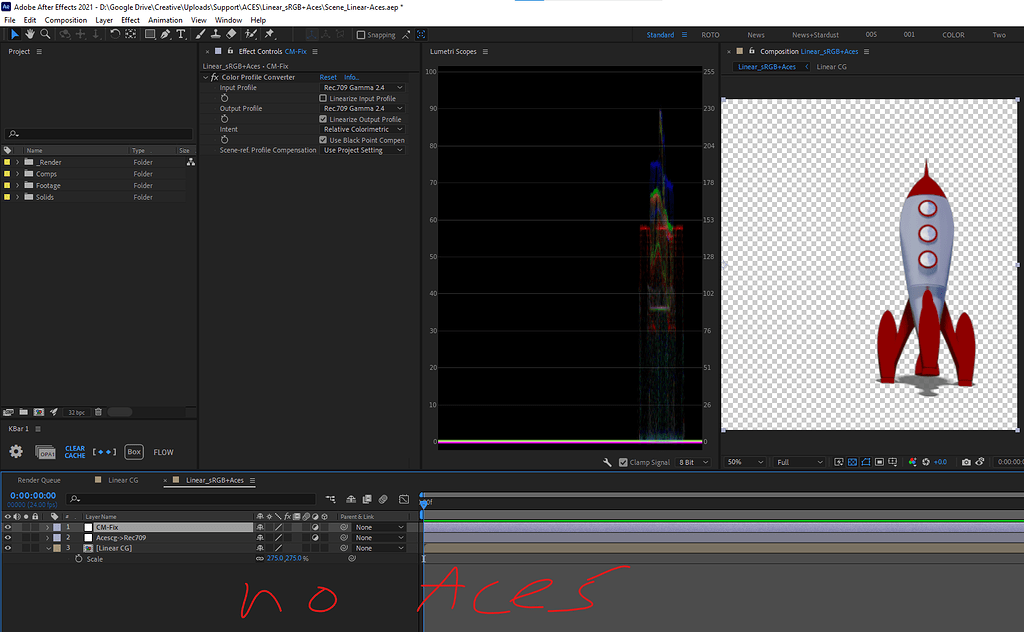Choose the Zoom tool

coord(44,34)
